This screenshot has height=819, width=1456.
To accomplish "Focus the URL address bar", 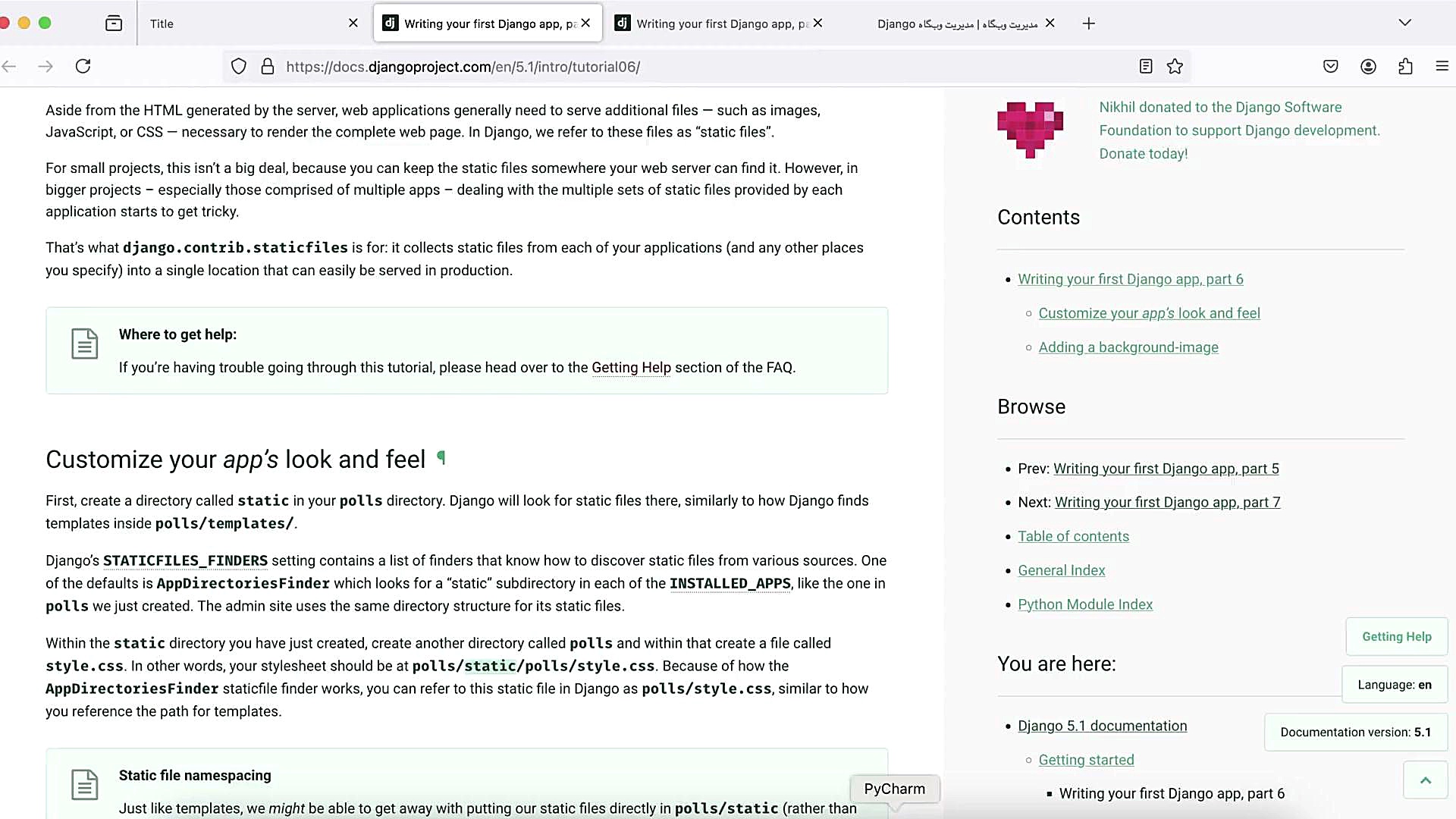I will (x=705, y=67).
